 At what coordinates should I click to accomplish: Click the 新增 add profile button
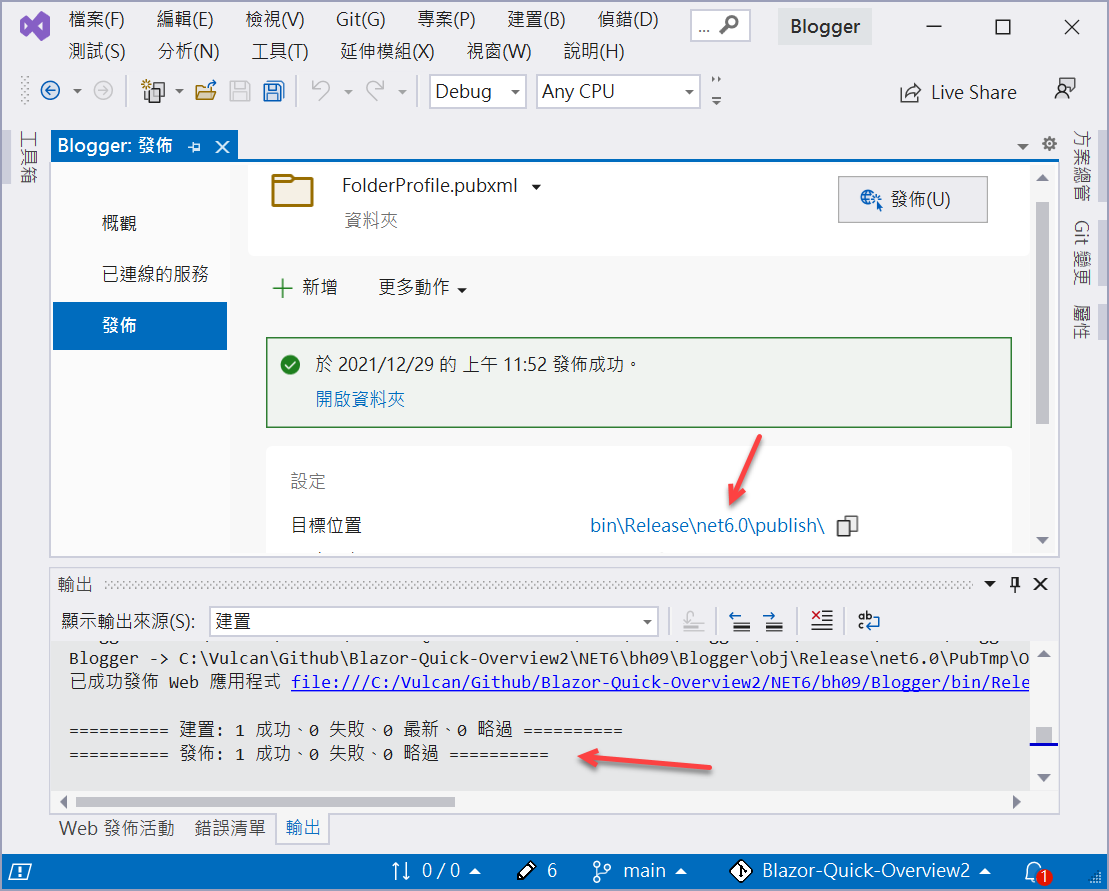click(x=305, y=288)
